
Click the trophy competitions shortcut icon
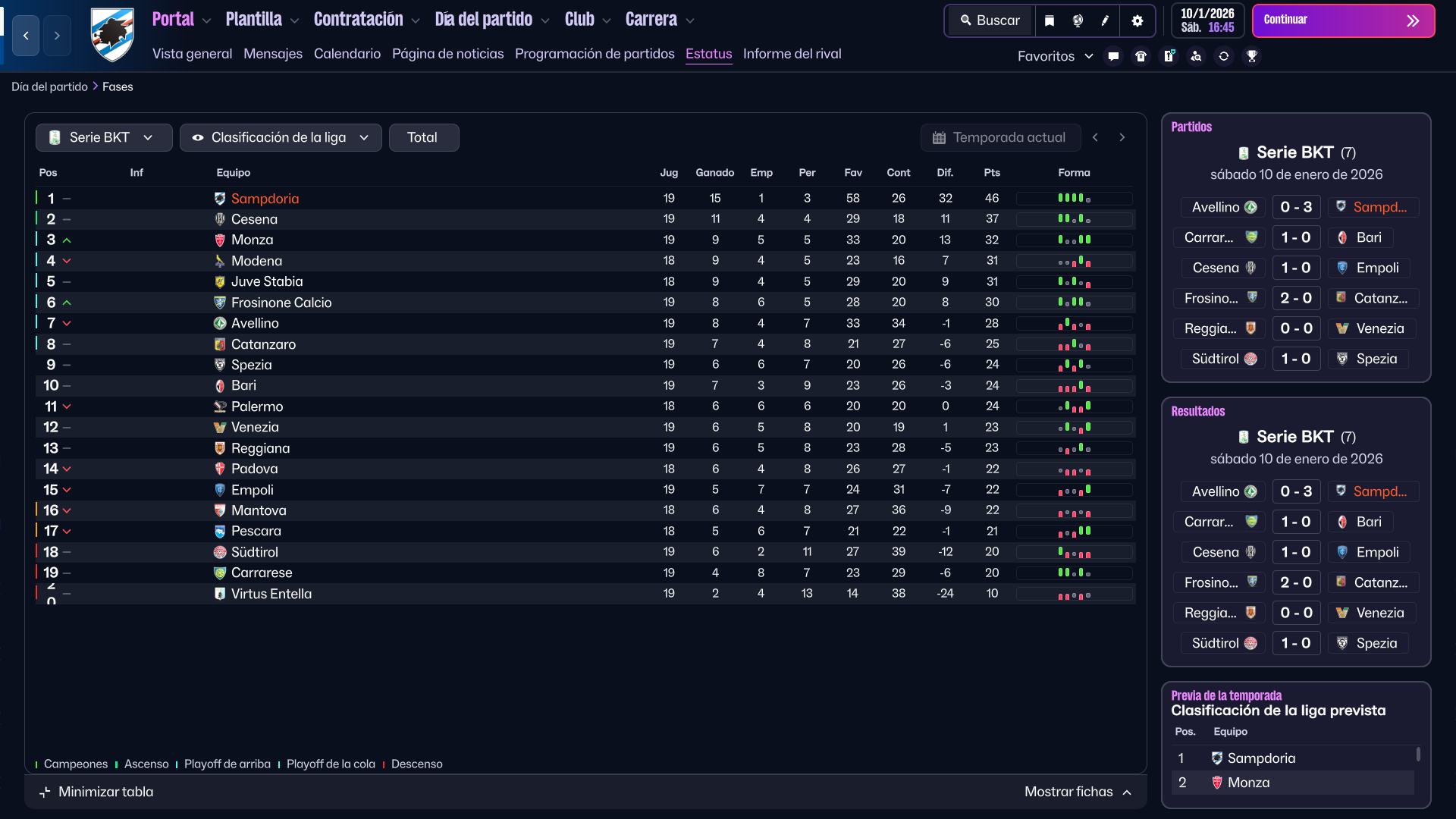(x=1252, y=56)
